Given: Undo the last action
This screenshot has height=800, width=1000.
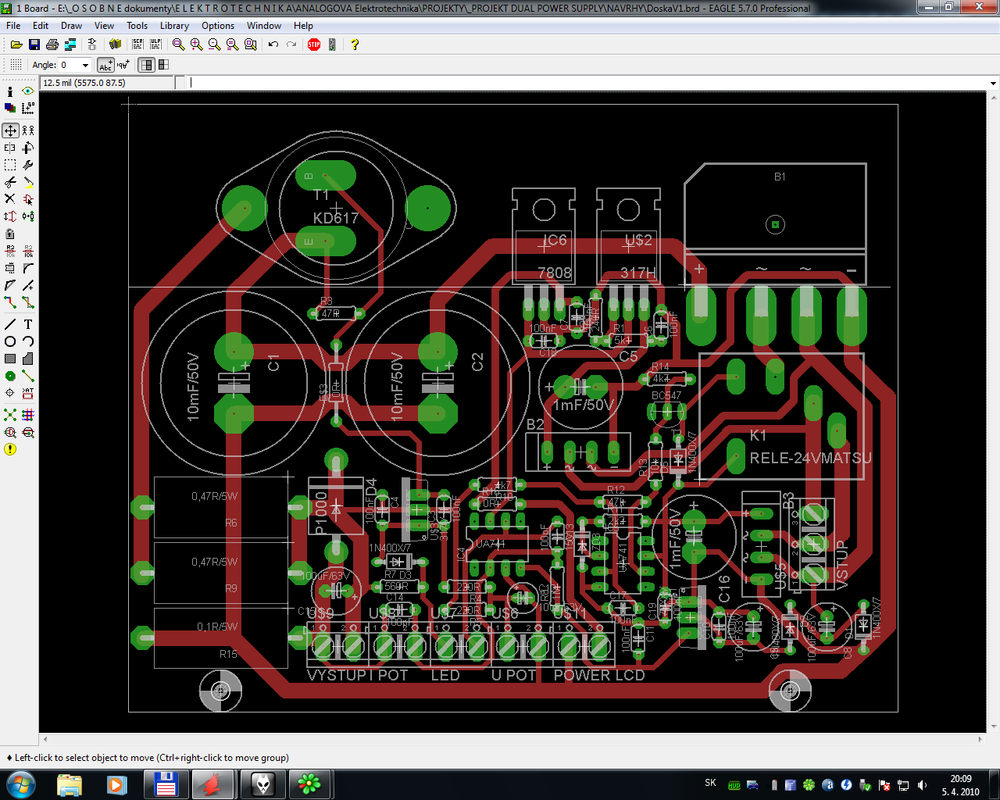Looking at the screenshot, I should (x=273, y=44).
